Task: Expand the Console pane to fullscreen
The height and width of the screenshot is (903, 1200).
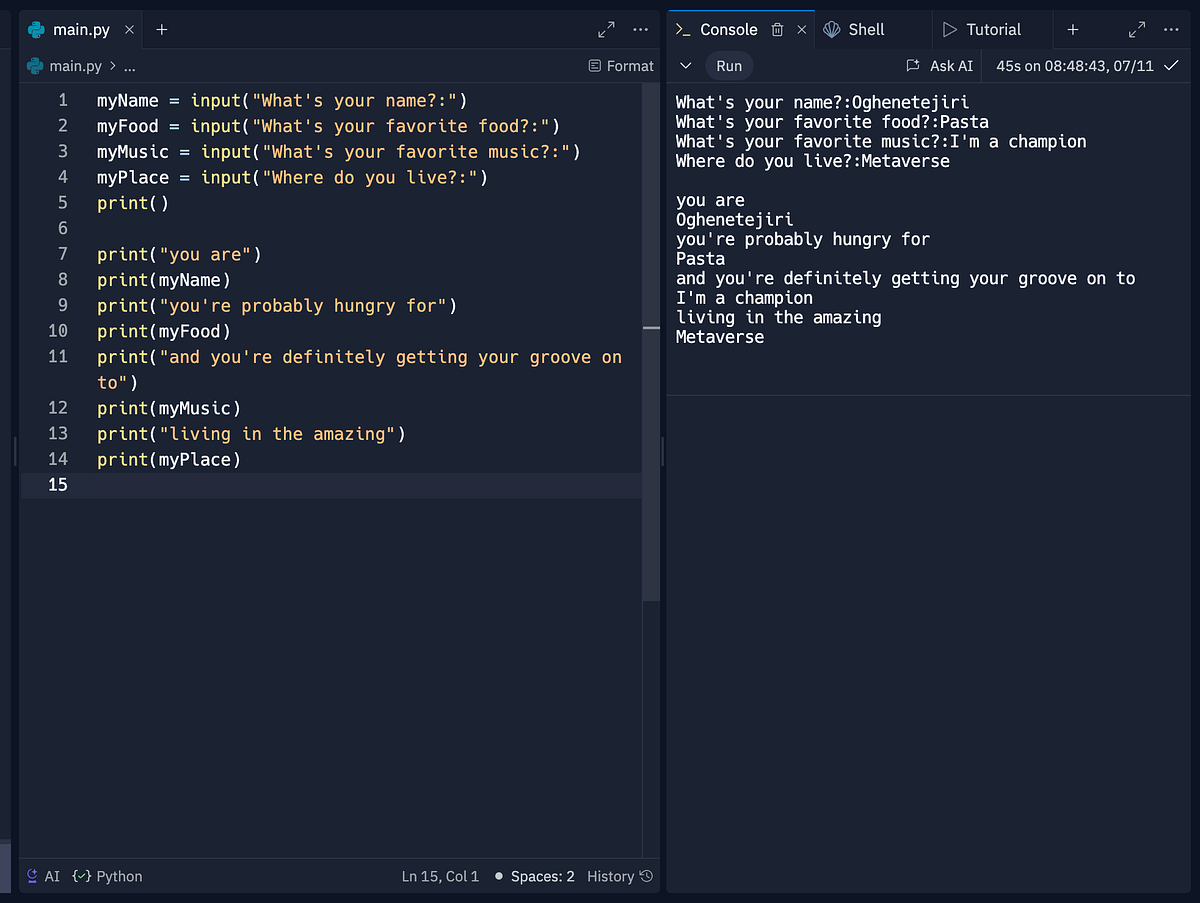Action: [x=1137, y=29]
